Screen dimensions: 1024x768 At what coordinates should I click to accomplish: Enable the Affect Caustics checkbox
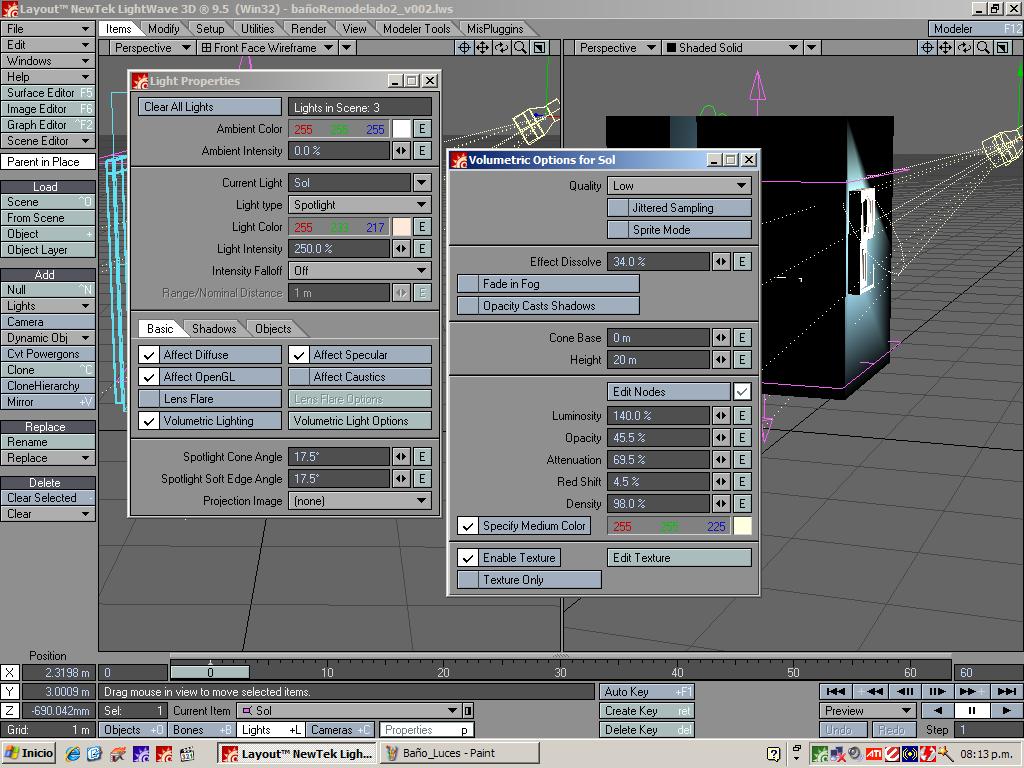(299, 377)
